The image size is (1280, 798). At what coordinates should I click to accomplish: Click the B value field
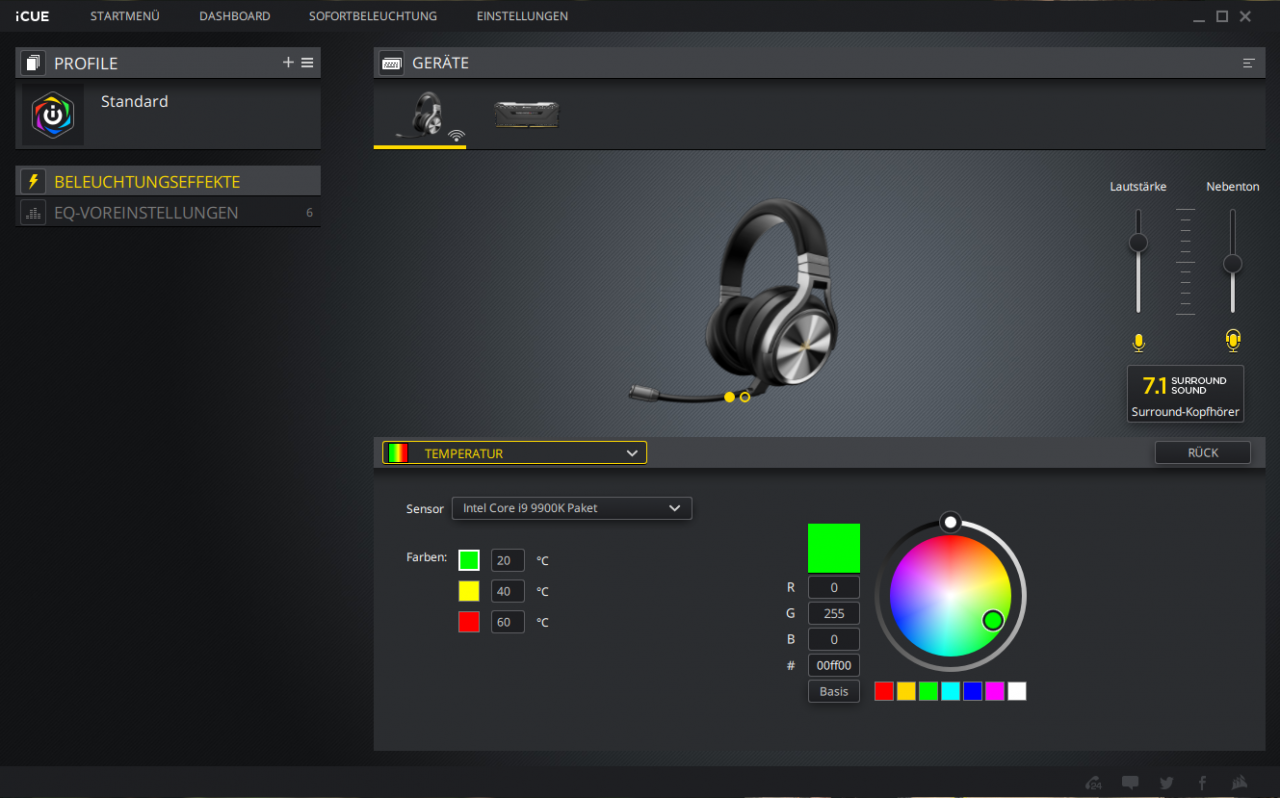pyautogui.click(x=834, y=639)
